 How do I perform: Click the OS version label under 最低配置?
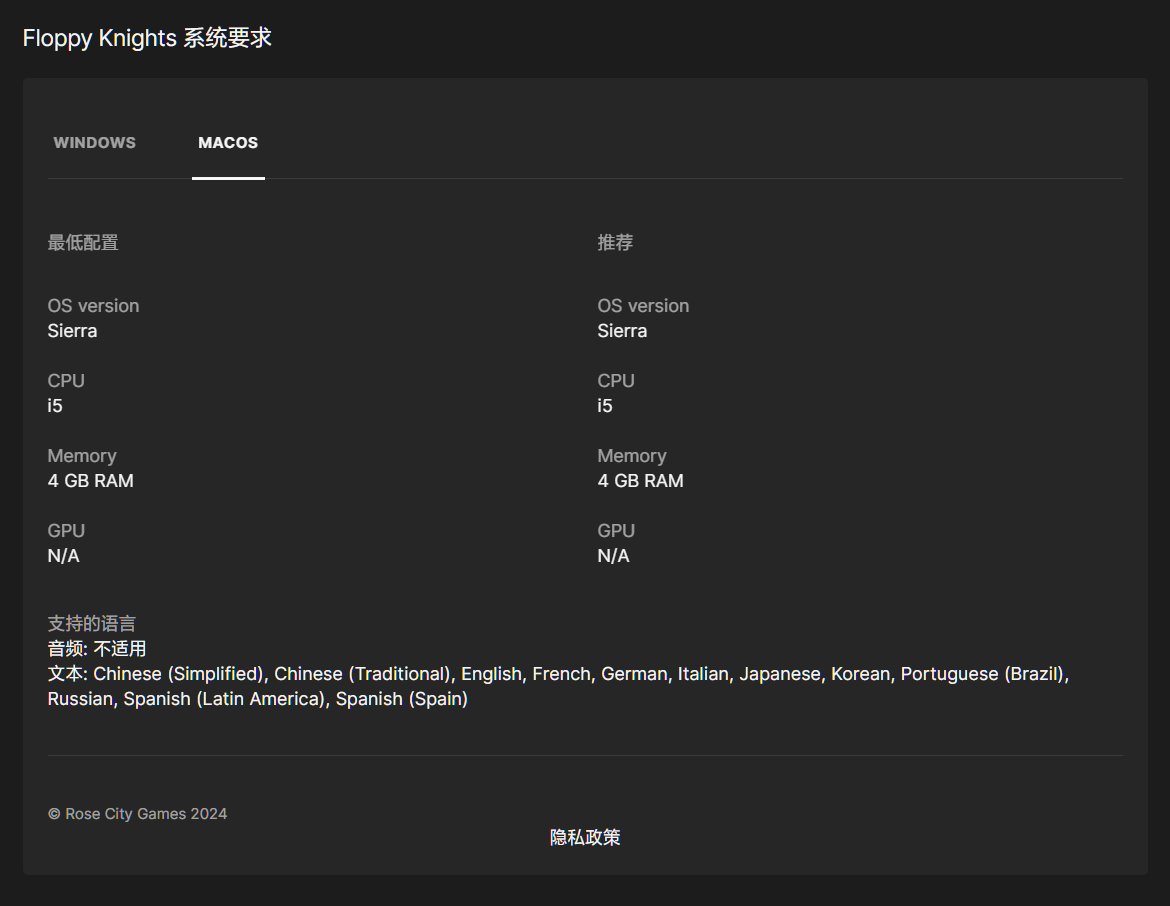(x=93, y=306)
